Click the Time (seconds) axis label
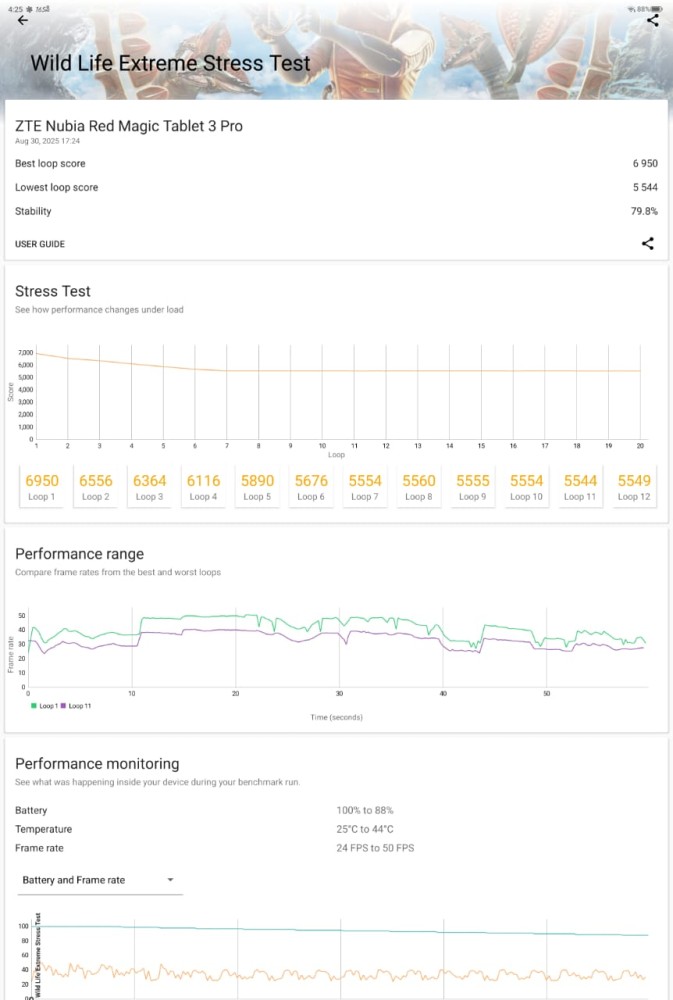Viewport: 673px width, 1000px height. pyautogui.click(x=336, y=717)
